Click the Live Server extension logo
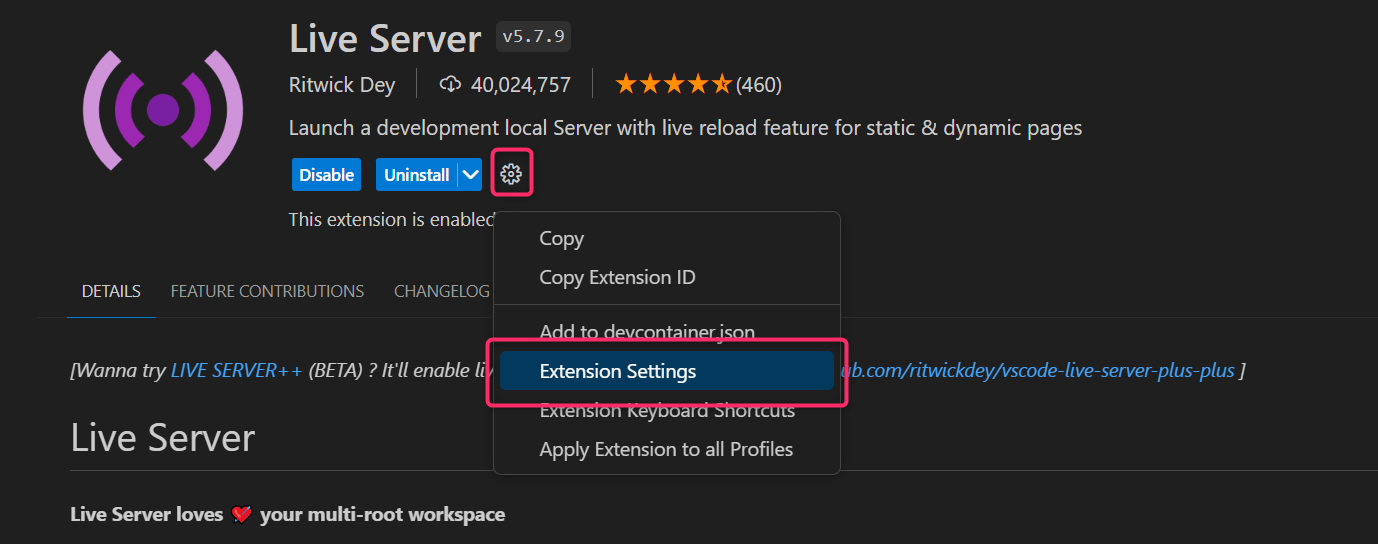 point(163,110)
